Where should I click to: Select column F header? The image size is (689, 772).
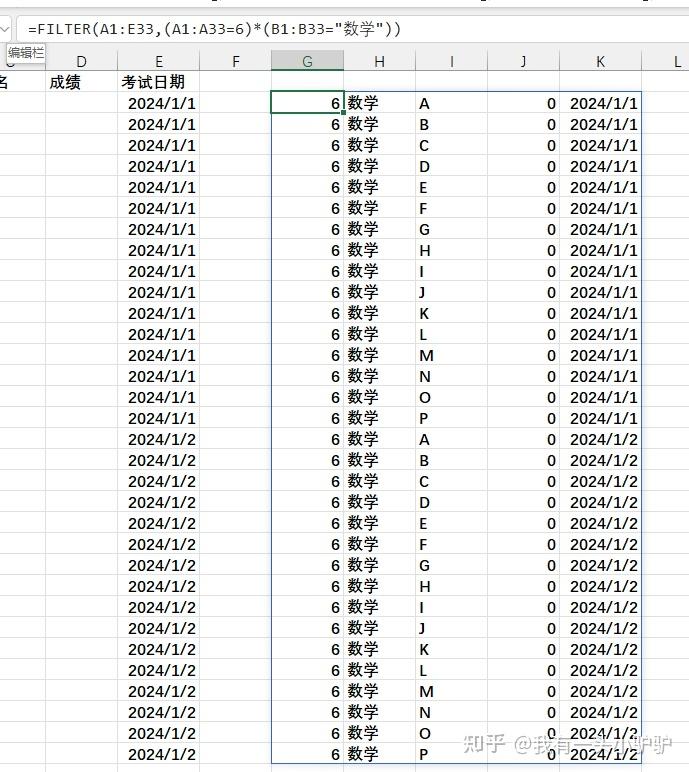[235, 62]
